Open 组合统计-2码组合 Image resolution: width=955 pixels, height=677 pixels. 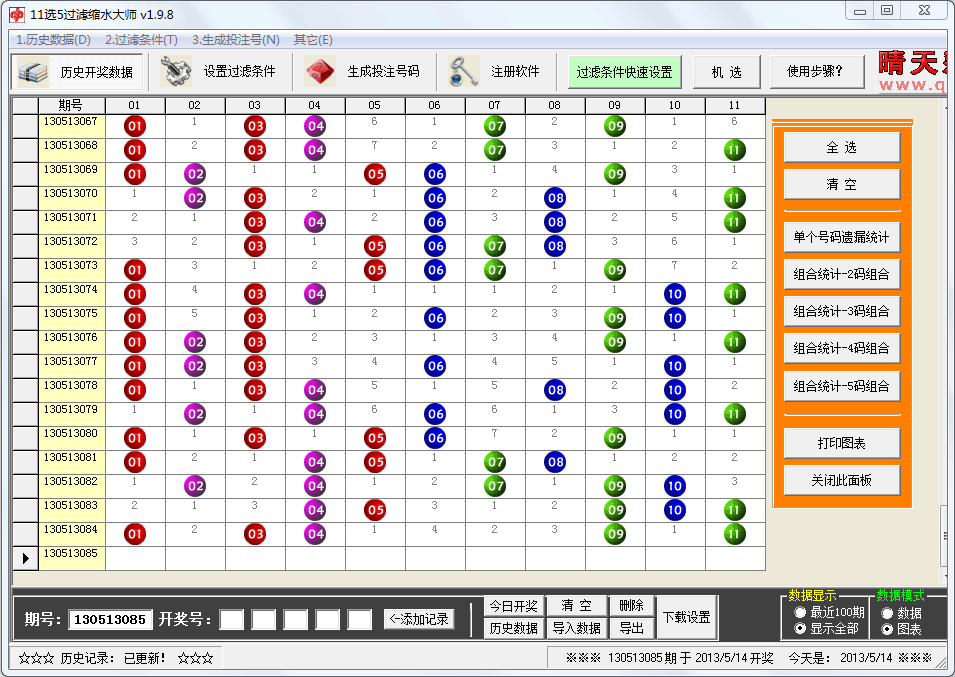pyautogui.click(x=841, y=274)
